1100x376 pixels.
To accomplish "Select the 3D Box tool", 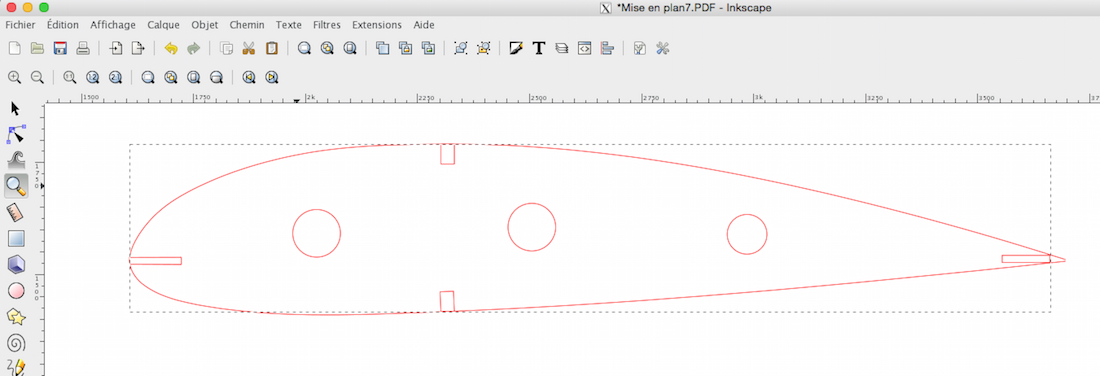I will pyautogui.click(x=15, y=264).
